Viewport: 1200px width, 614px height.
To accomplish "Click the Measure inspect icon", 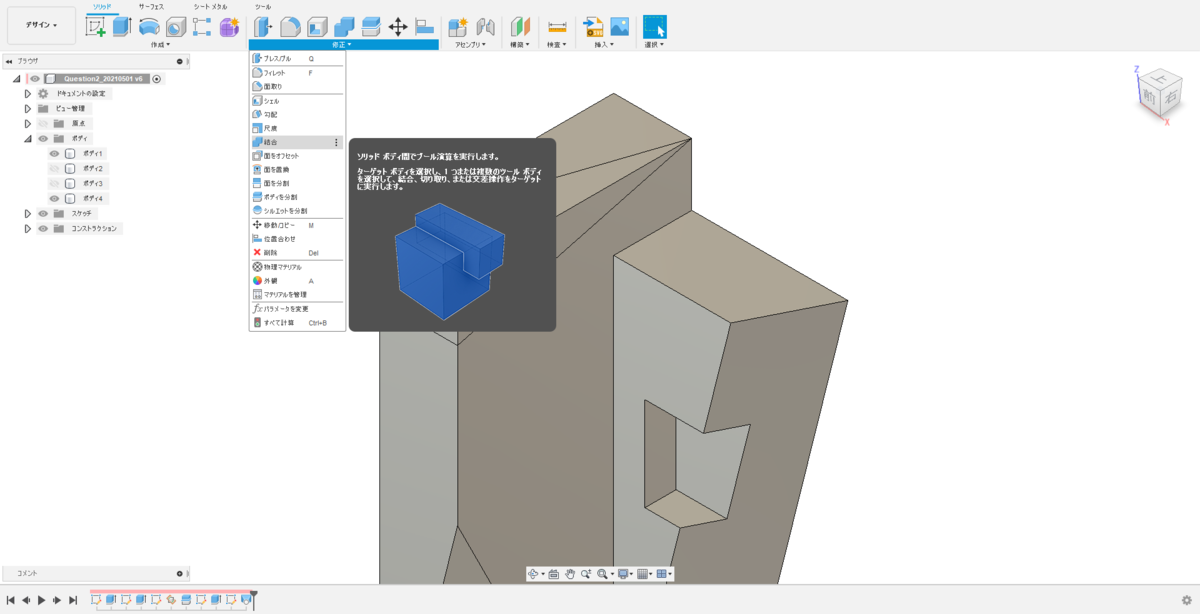I will [x=557, y=27].
